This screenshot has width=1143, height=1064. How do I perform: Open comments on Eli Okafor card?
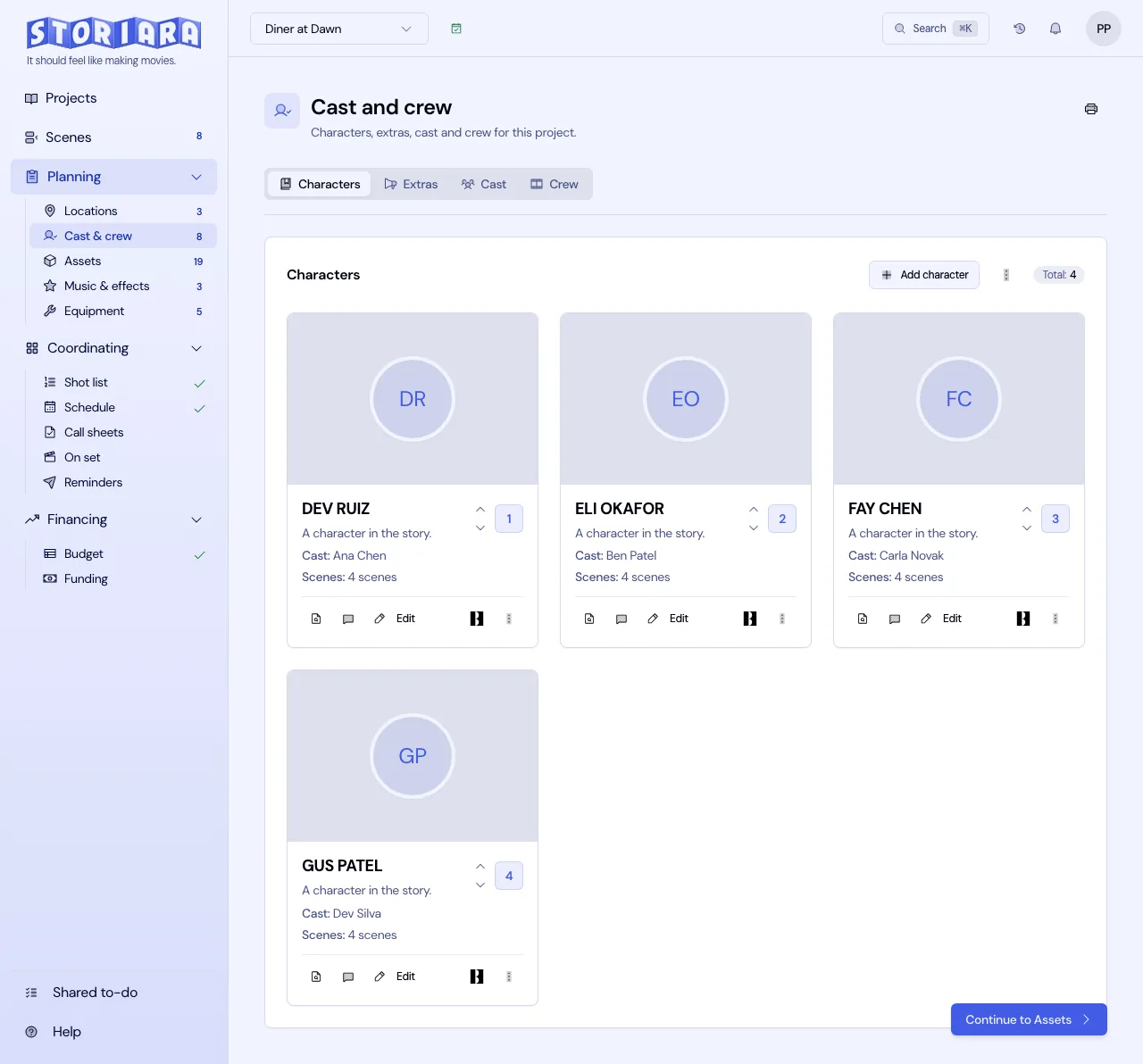pos(622,619)
